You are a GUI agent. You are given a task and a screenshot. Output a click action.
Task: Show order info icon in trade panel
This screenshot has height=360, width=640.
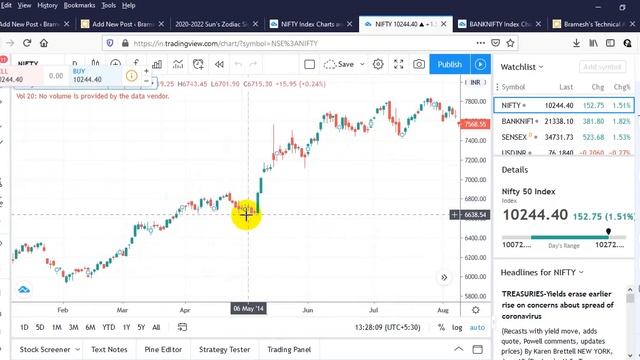[131, 76]
